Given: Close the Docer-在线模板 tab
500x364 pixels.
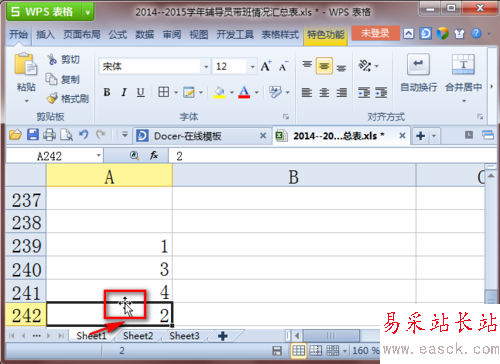Looking at the screenshot, I should (x=263, y=136).
